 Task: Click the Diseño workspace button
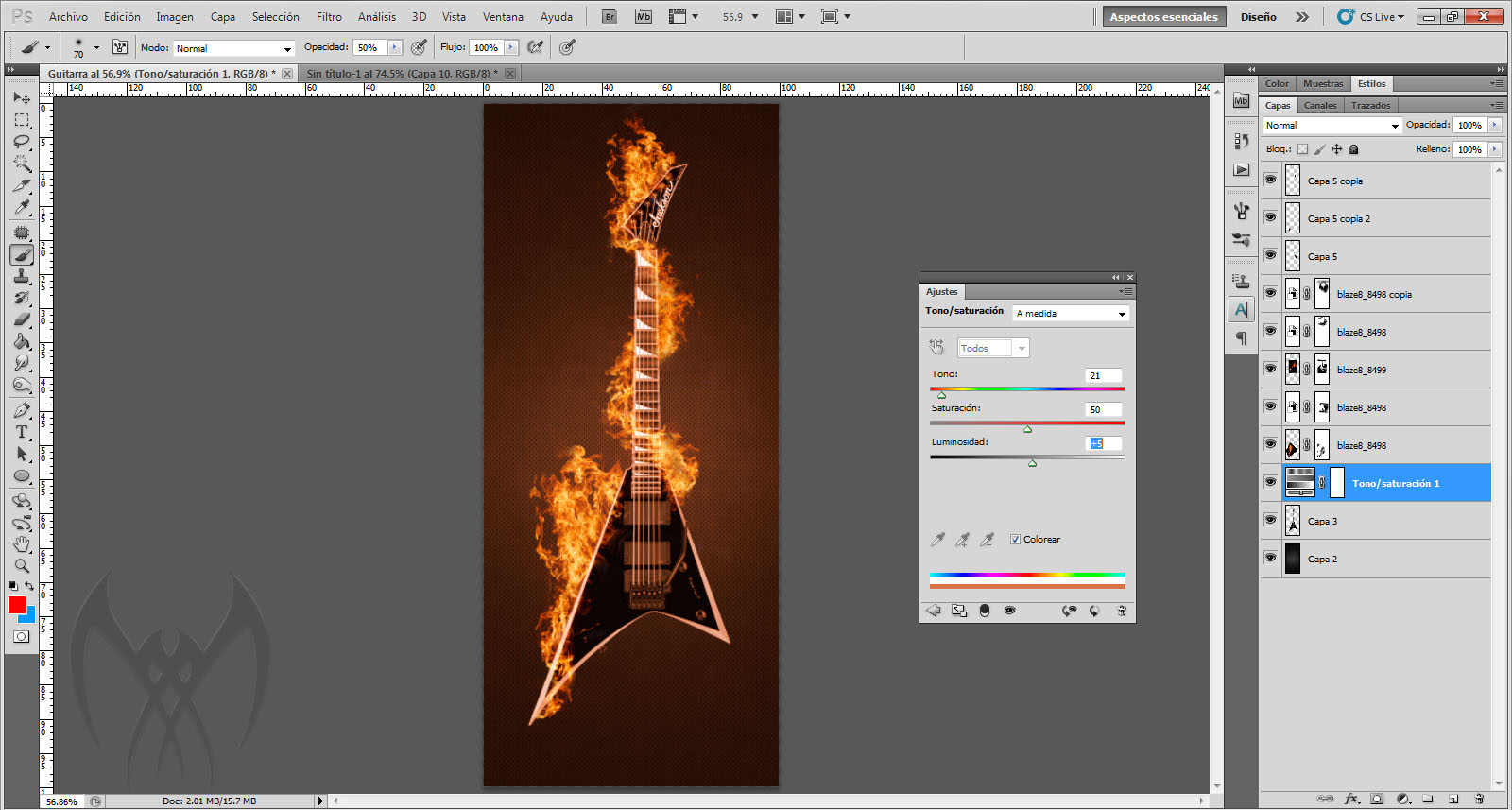point(1258,17)
